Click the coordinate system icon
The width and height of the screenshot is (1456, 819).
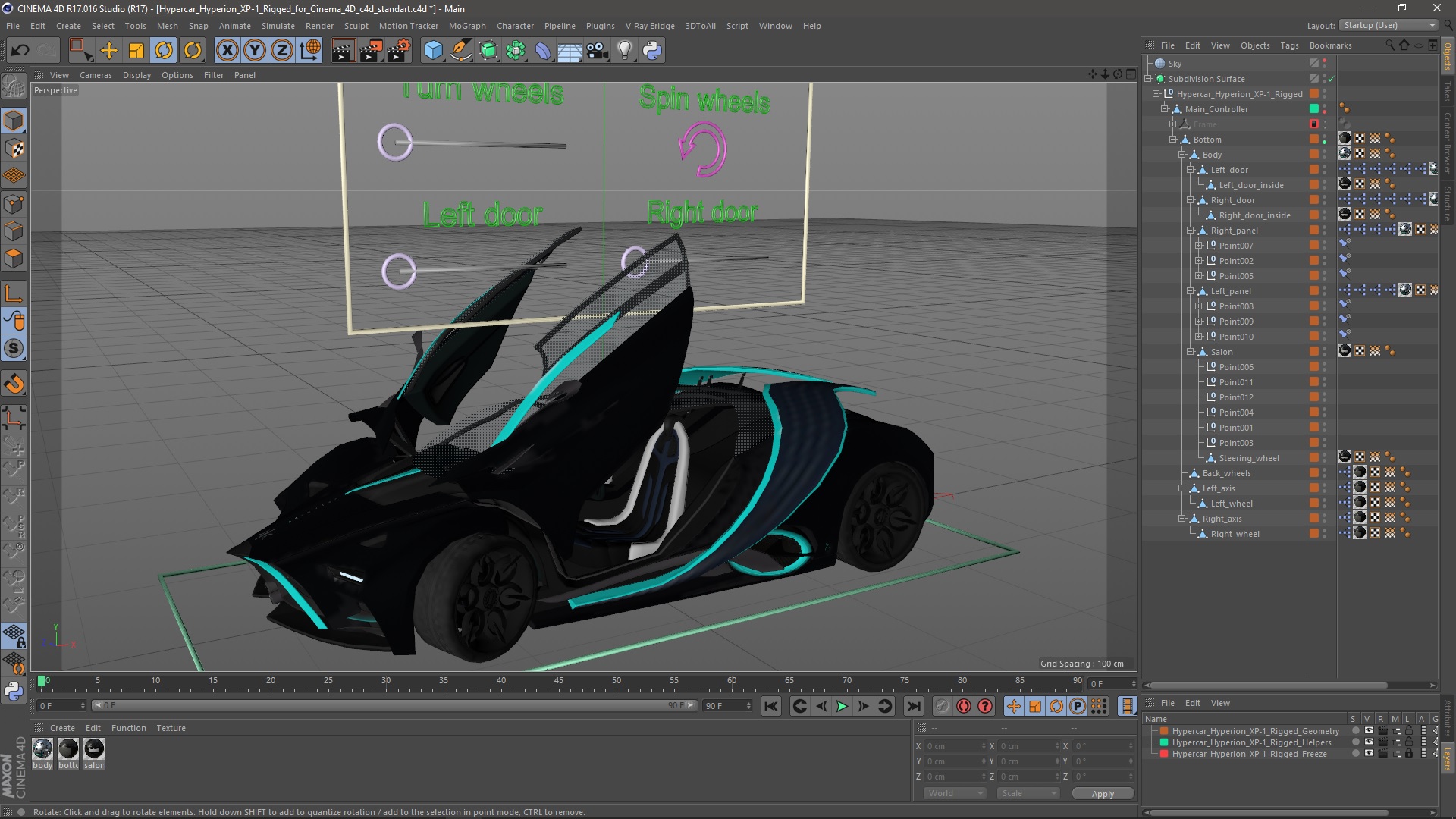pyautogui.click(x=310, y=51)
